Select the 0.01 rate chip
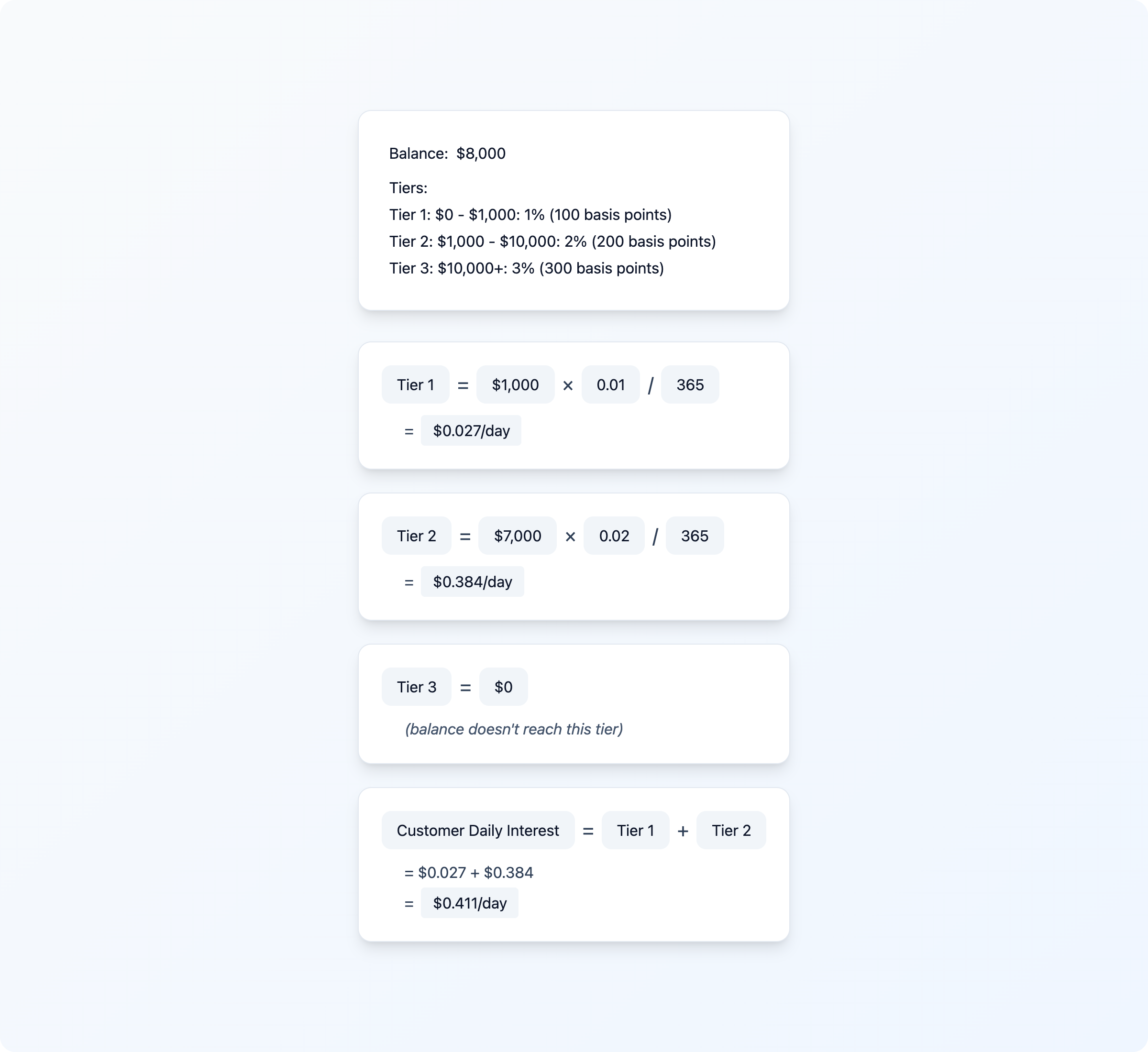The height and width of the screenshot is (1052, 1148). pos(610,385)
